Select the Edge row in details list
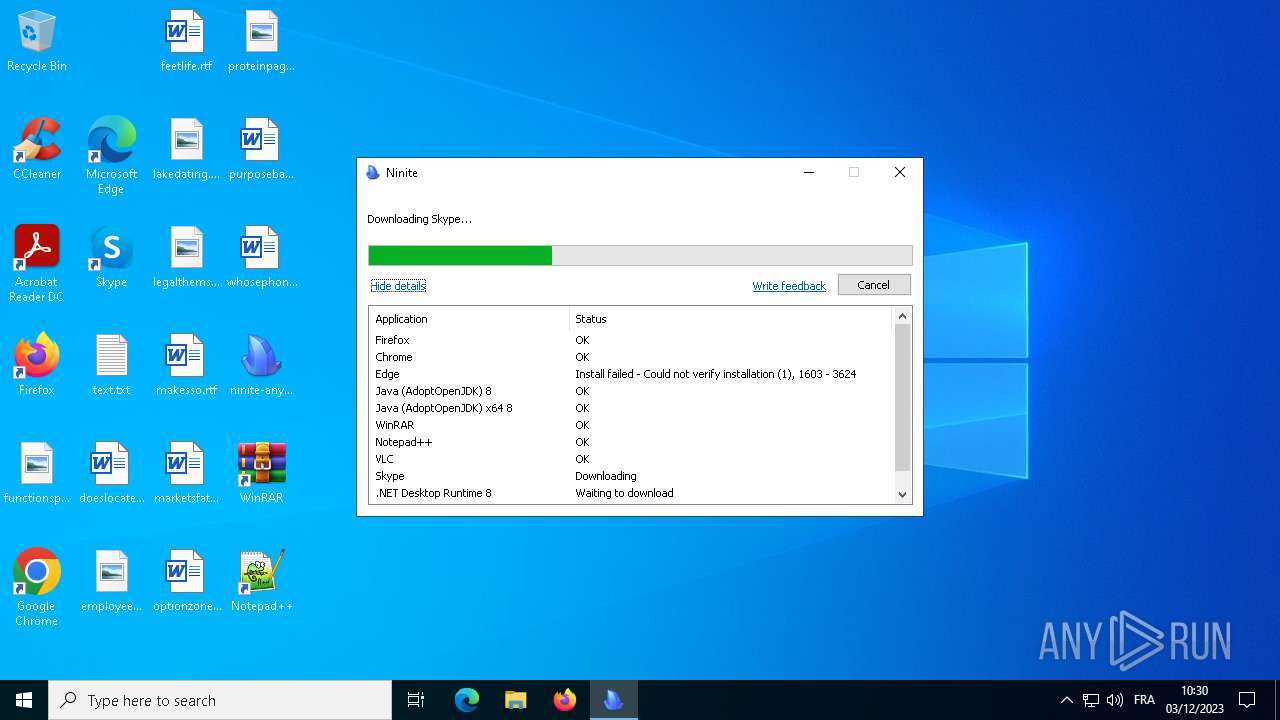This screenshot has width=1280, height=720. [x=631, y=374]
